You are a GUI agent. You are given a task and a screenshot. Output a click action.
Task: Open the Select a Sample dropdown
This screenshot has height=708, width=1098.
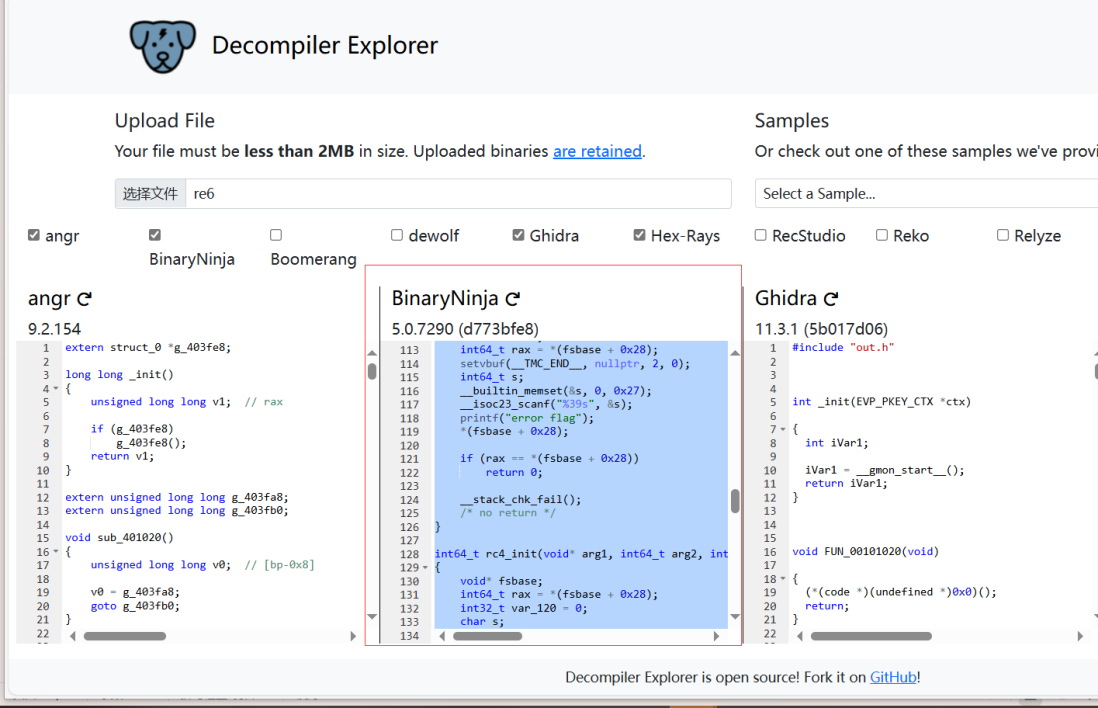click(x=926, y=193)
